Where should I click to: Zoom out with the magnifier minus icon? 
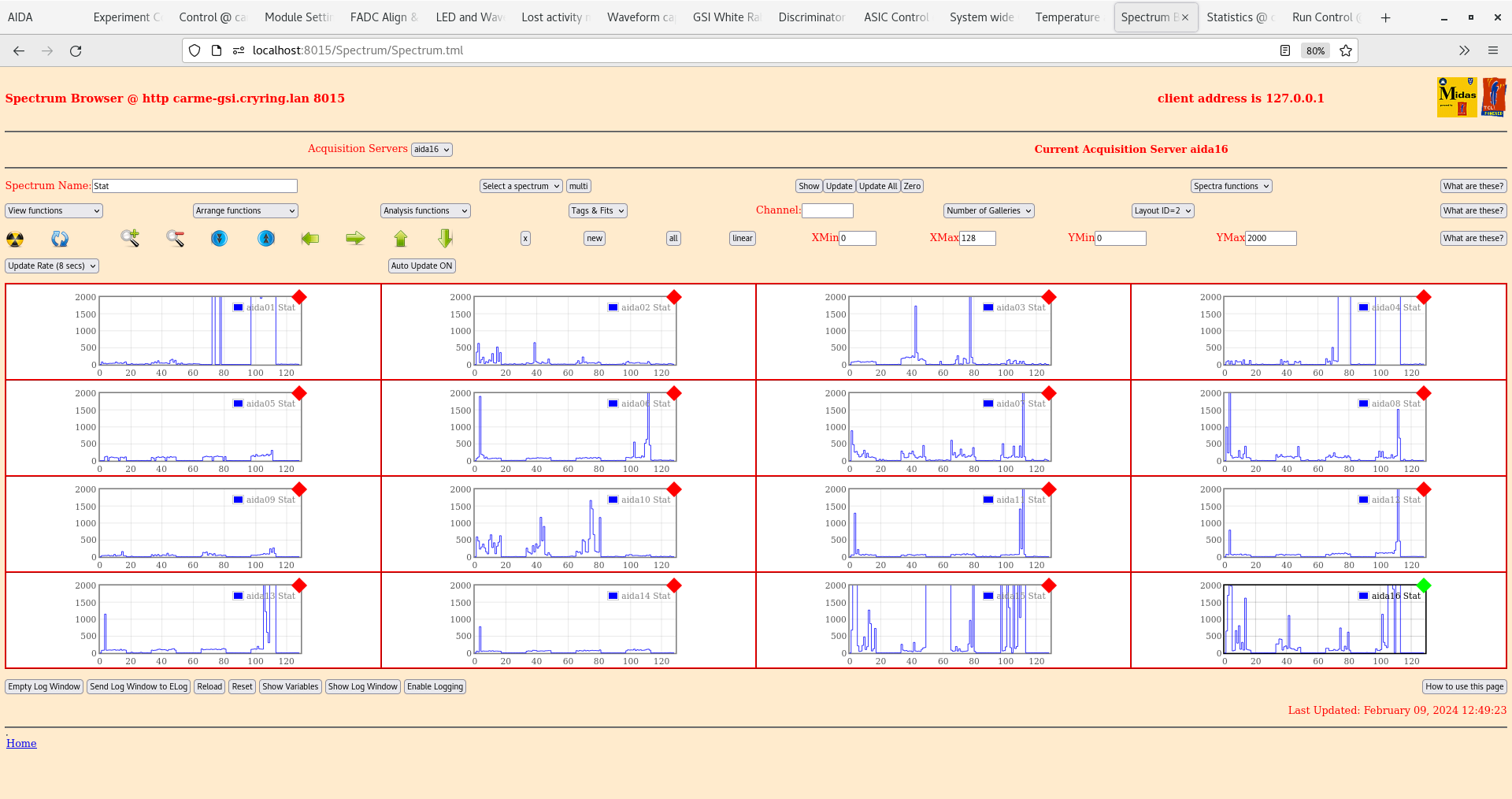pyautogui.click(x=175, y=238)
